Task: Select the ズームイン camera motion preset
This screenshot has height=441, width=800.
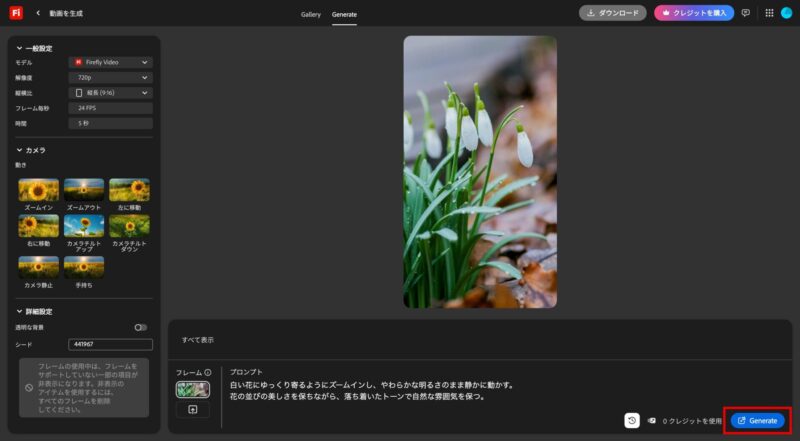Action: (39, 189)
